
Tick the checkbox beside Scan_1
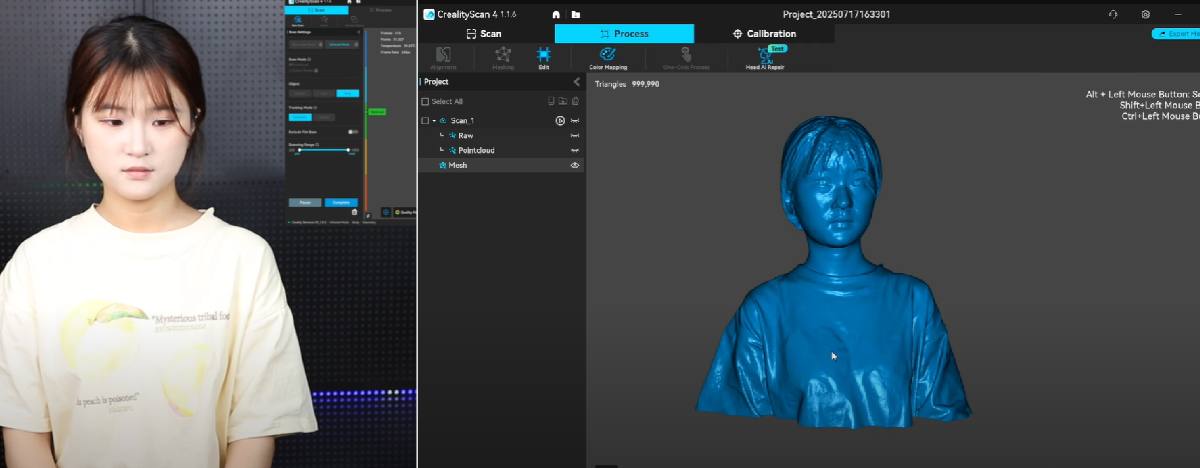pyautogui.click(x=425, y=120)
